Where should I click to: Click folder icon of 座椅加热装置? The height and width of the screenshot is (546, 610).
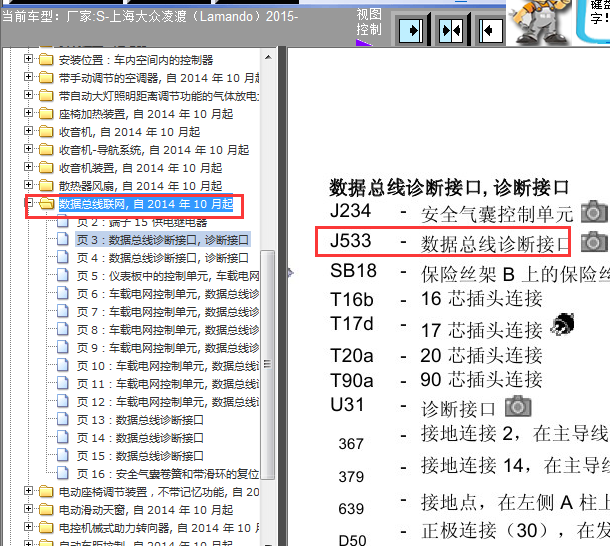pos(46,114)
